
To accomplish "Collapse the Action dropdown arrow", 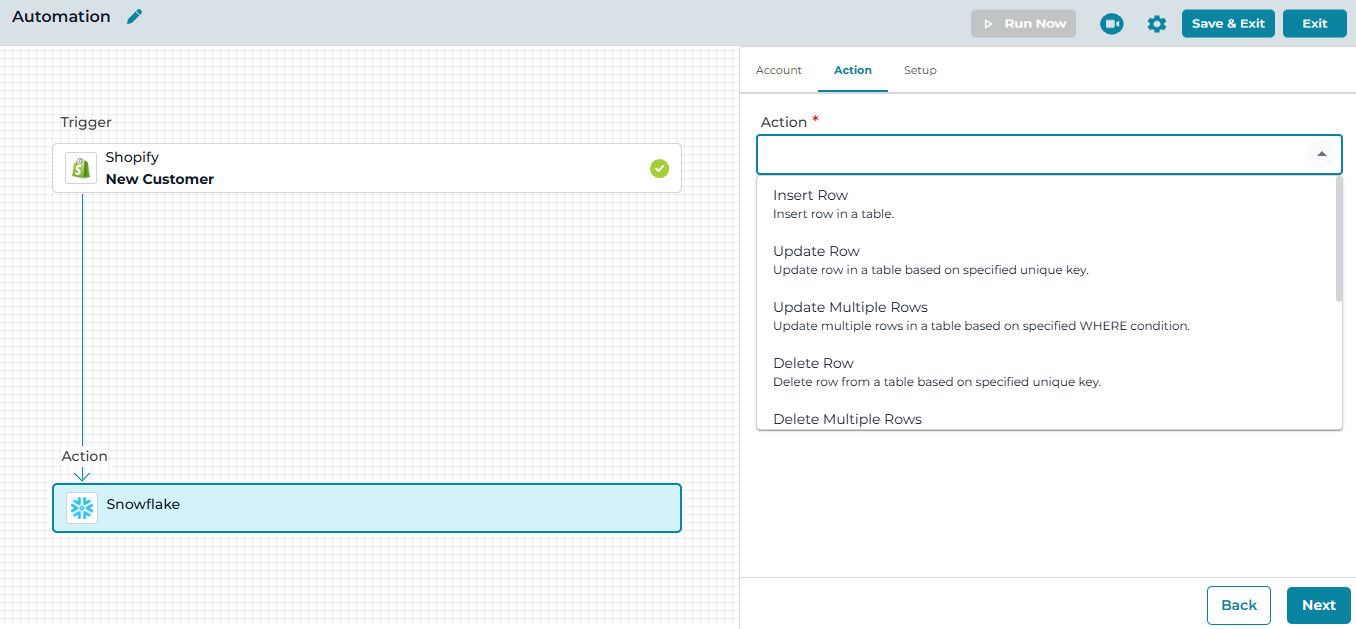I will click(x=1322, y=155).
